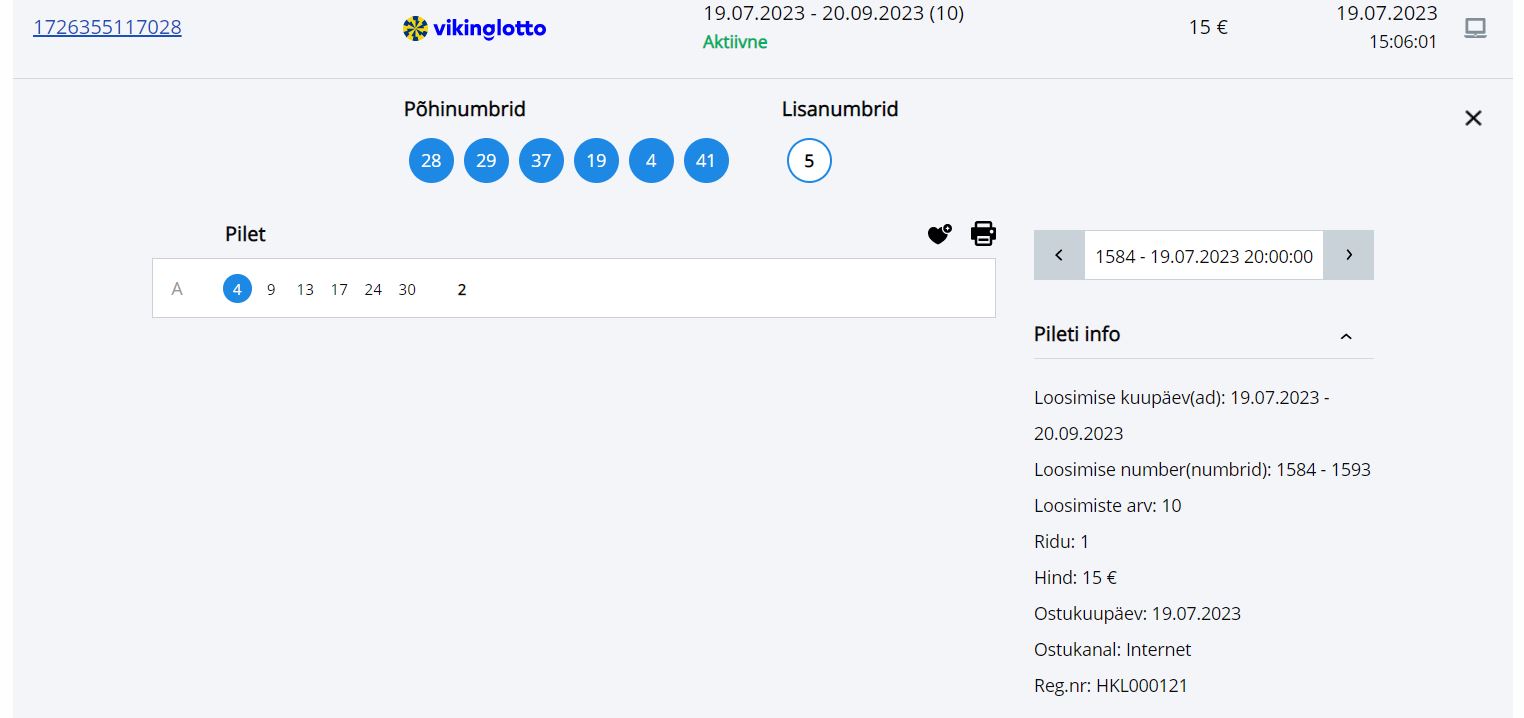Image resolution: width=1524 pixels, height=718 pixels.
Task: Click the extra number ball 5
Action: tap(809, 161)
